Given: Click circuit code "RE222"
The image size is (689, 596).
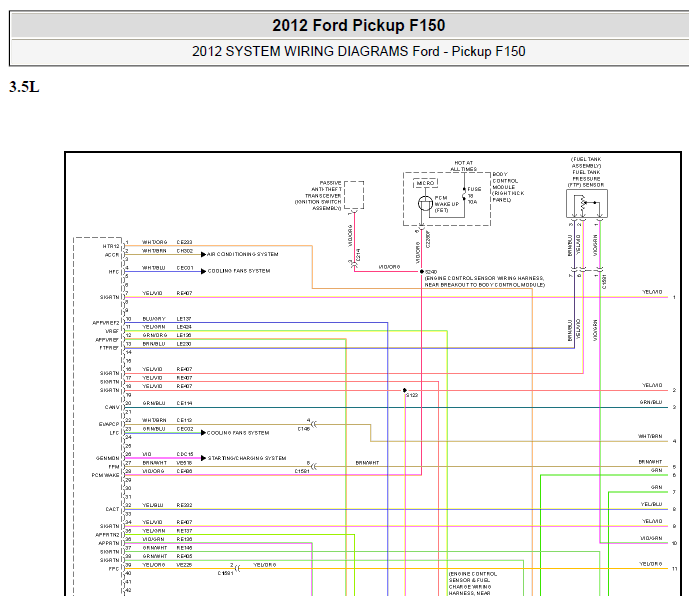Looking at the screenshot, I should [x=185, y=505].
